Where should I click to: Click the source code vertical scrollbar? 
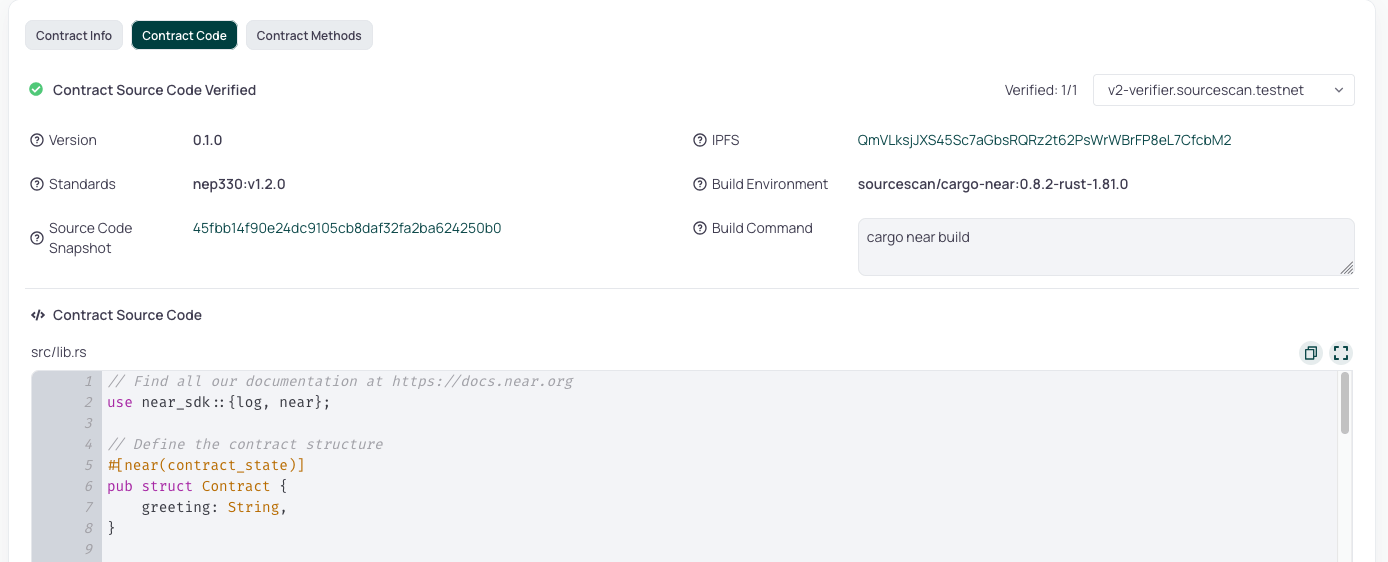[1345, 404]
